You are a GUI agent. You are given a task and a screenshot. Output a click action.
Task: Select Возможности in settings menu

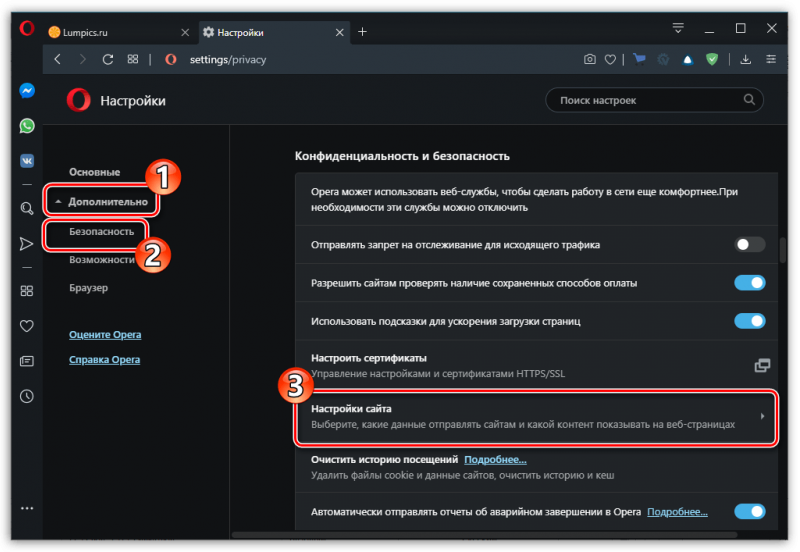coord(102,260)
